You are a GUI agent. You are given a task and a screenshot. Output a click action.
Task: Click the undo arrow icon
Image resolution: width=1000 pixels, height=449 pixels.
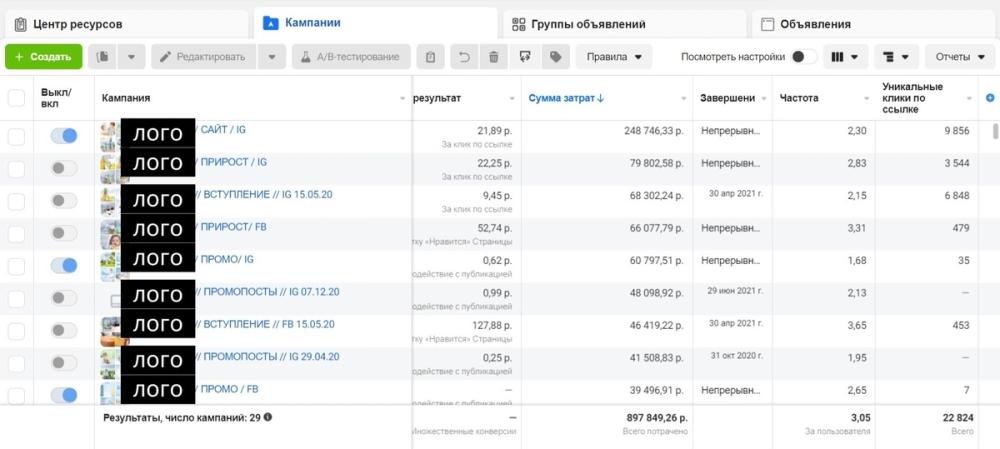coord(464,57)
